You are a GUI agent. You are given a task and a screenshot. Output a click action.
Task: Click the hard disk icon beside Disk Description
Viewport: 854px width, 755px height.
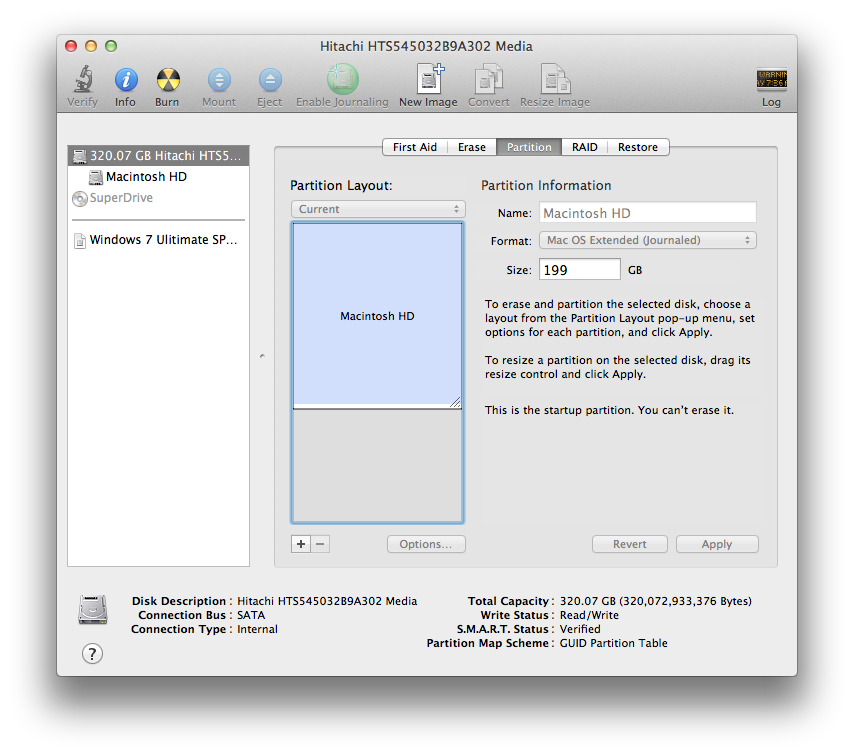tap(93, 610)
